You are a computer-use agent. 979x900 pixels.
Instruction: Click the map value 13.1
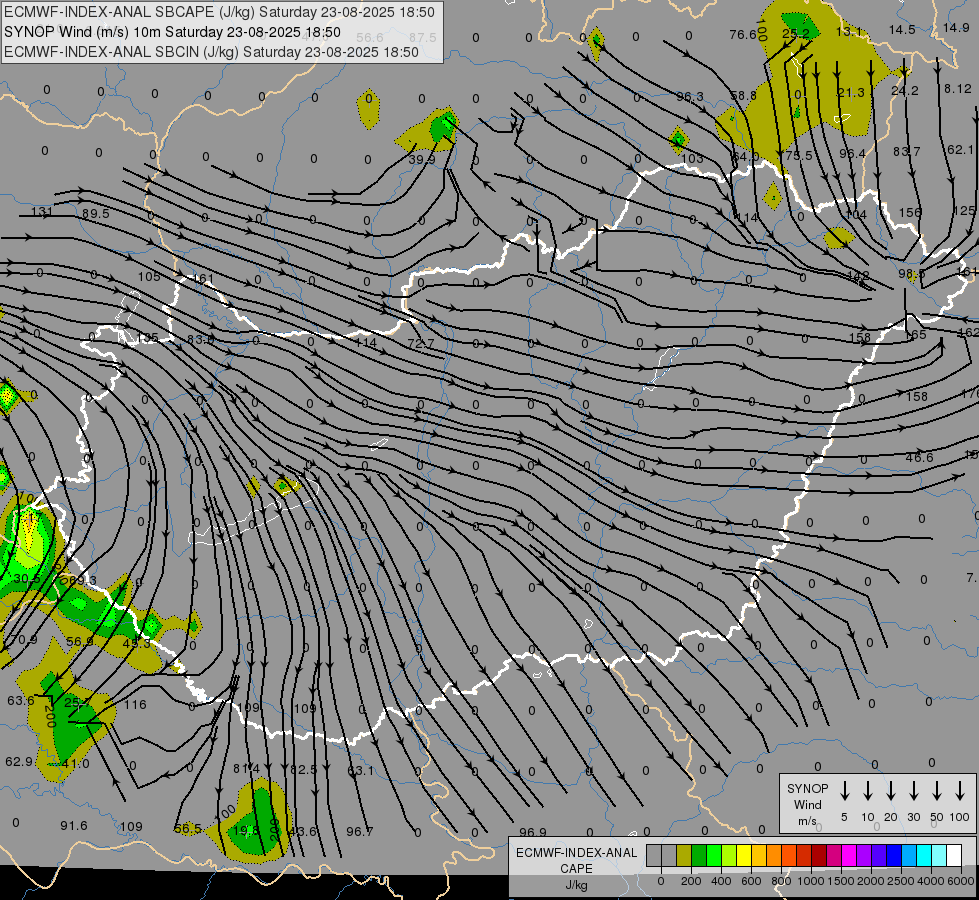[849, 31]
